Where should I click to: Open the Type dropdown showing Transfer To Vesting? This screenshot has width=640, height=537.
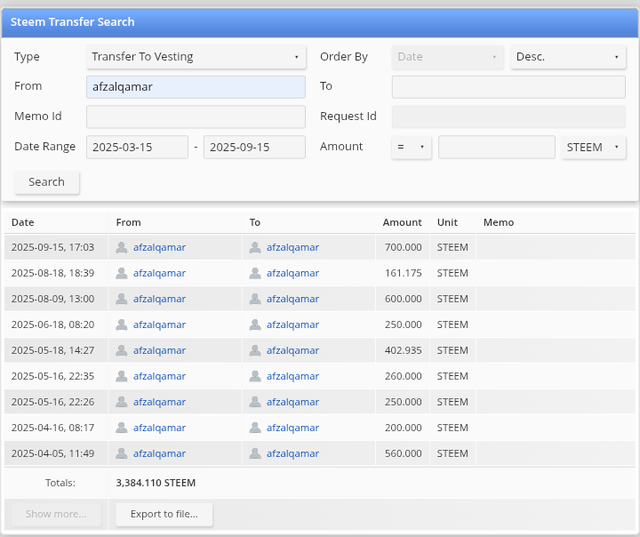click(x=196, y=57)
